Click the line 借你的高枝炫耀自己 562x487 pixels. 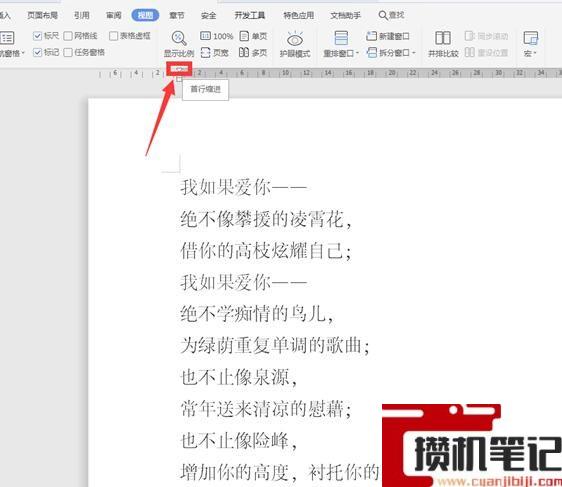tap(266, 250)
